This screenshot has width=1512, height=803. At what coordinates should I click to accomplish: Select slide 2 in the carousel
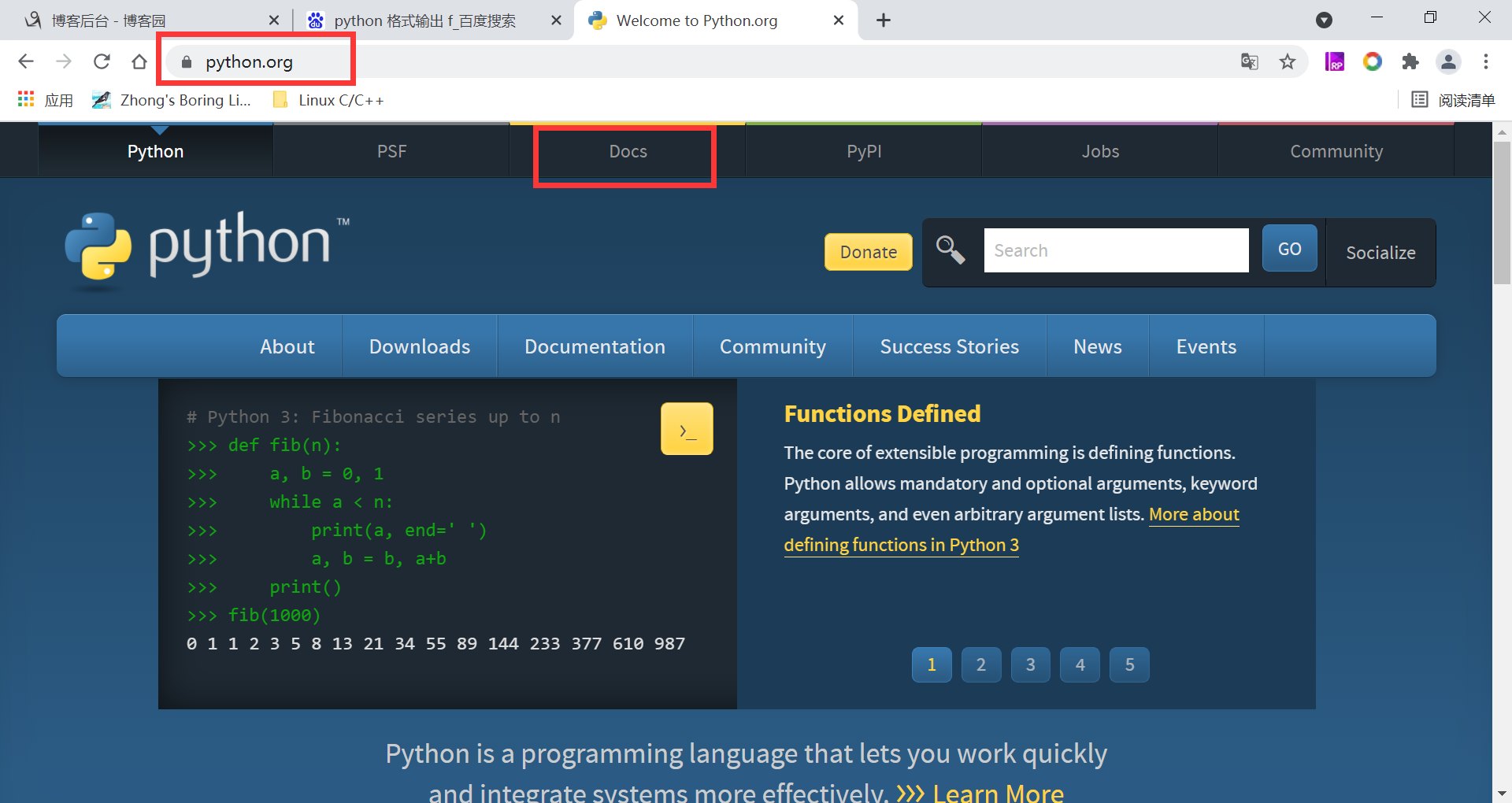pos(981,664)
